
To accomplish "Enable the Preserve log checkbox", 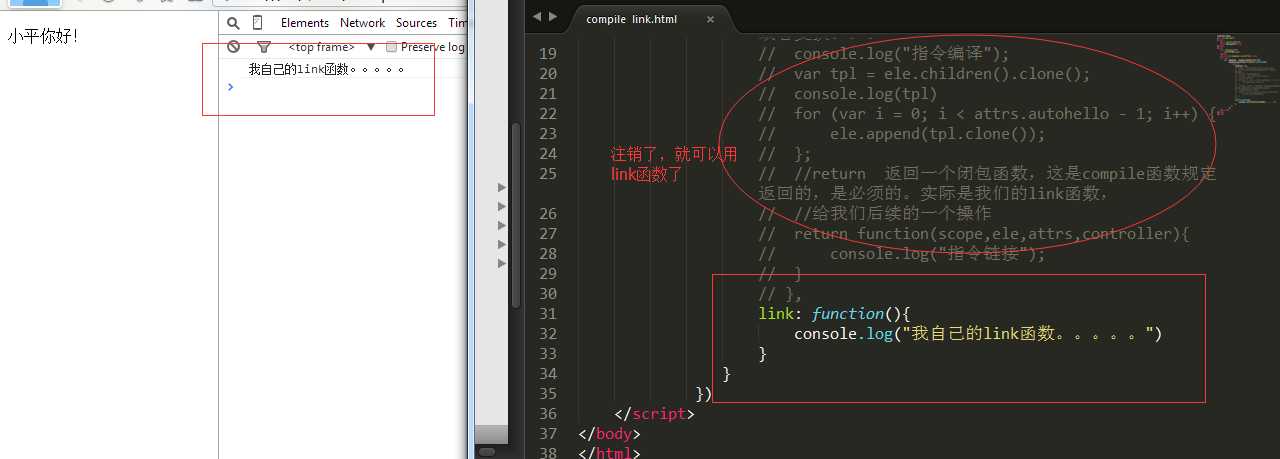I will pos(391,47).
